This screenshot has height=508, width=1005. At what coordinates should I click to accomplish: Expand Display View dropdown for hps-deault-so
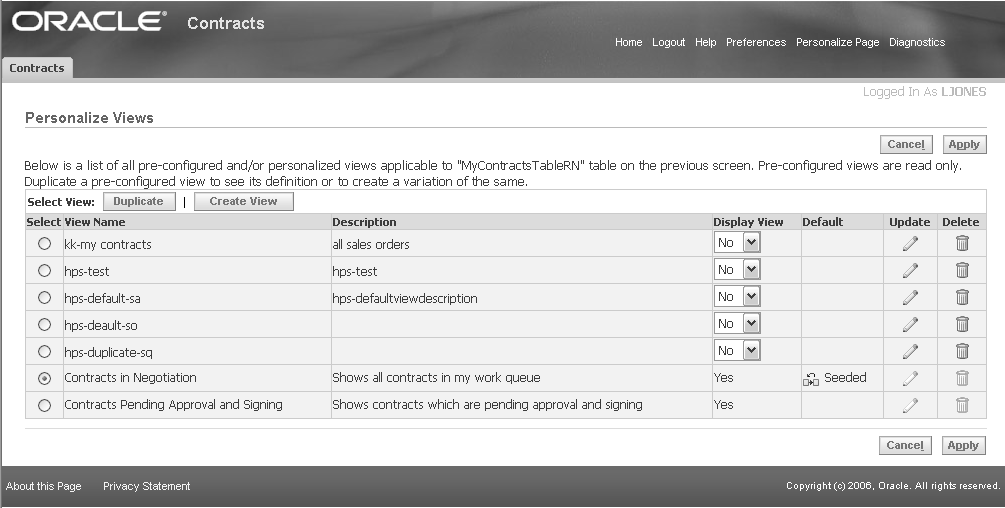tap(737, 323)
